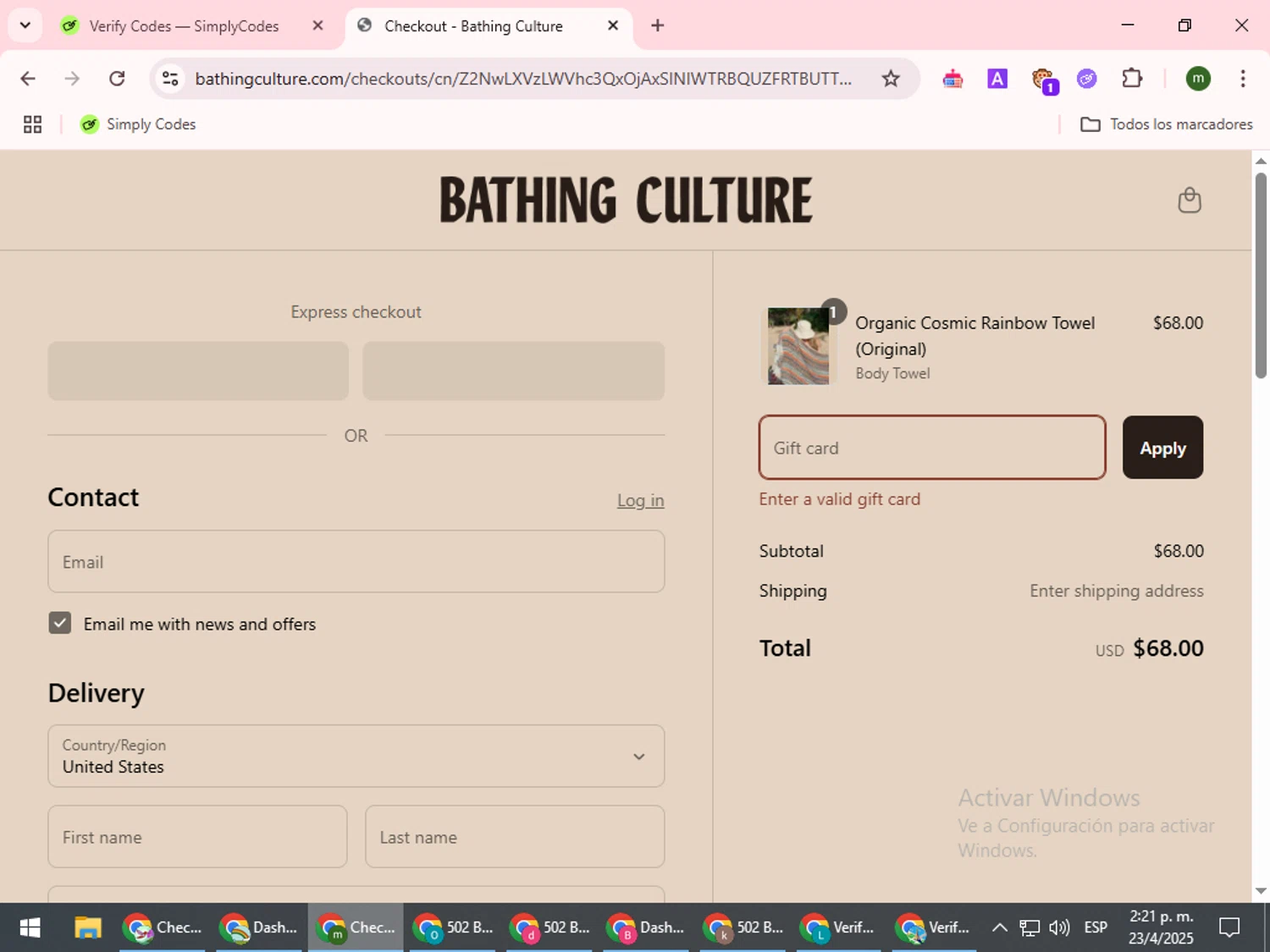Viewport: 1270px width, 952px height.
Task: Focus the Email field
Action: [x=356, y=562]
